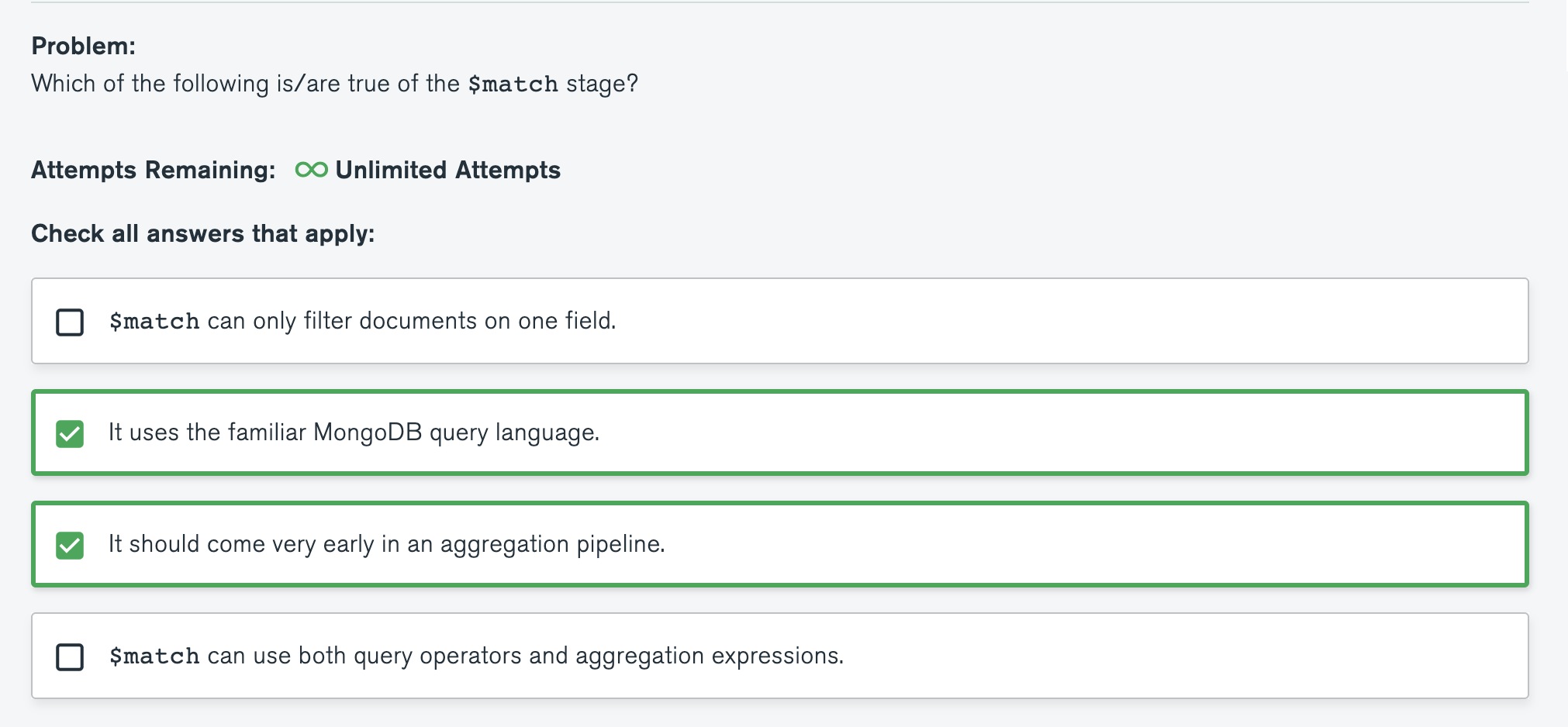Click the 'Attempts Remaining:' label

[x=154, y=170]
